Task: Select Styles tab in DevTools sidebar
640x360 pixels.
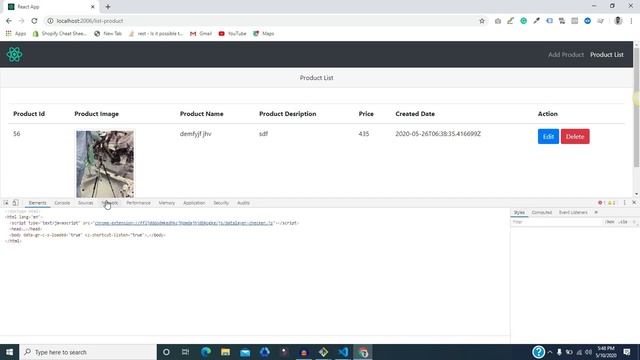Action: (519, 213)
